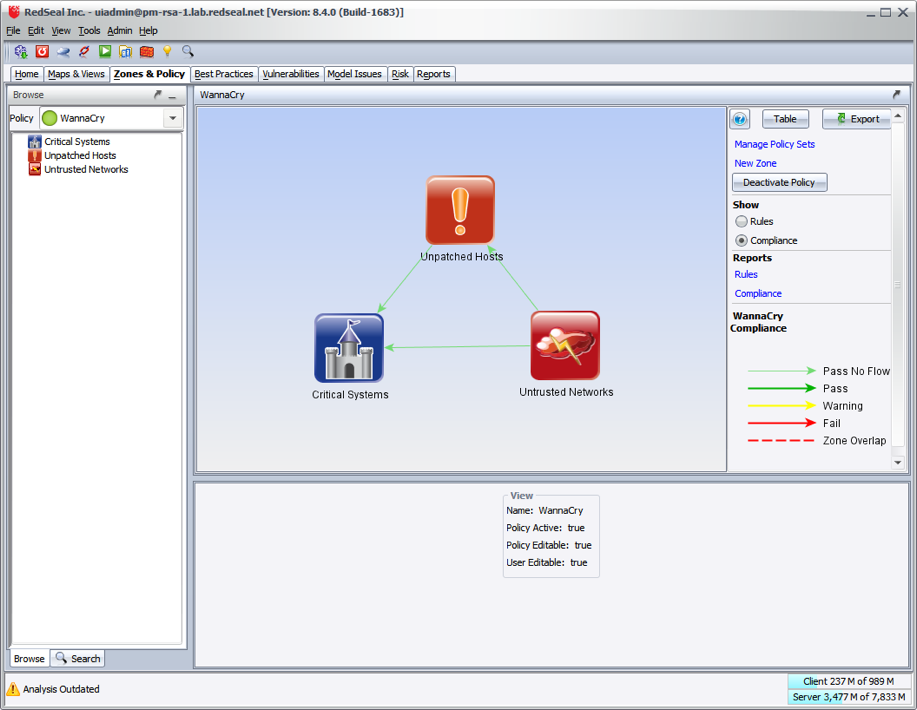Screen dimensions: 917x710
Task: Click the 'Policy Active: true' text
Action: (546, 528)
